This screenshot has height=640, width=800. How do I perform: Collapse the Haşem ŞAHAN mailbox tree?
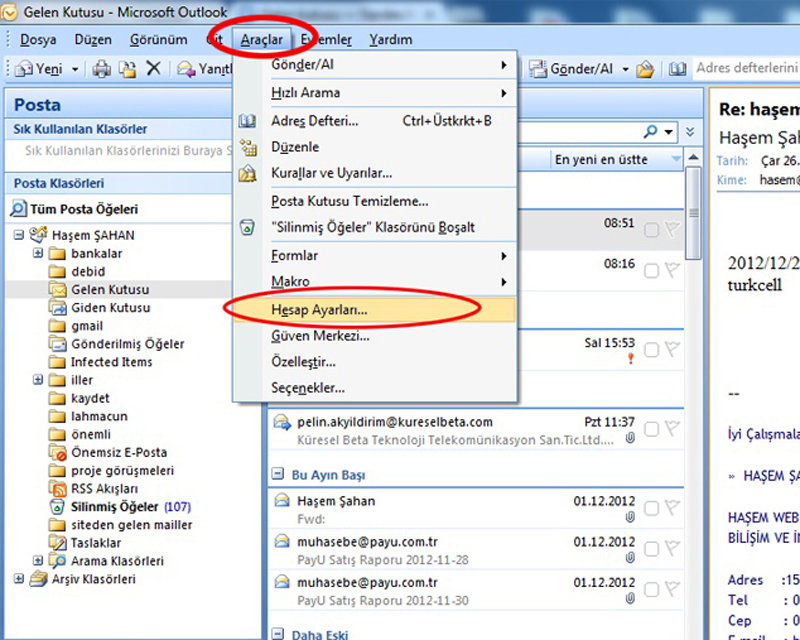click(x=19, y=235)
